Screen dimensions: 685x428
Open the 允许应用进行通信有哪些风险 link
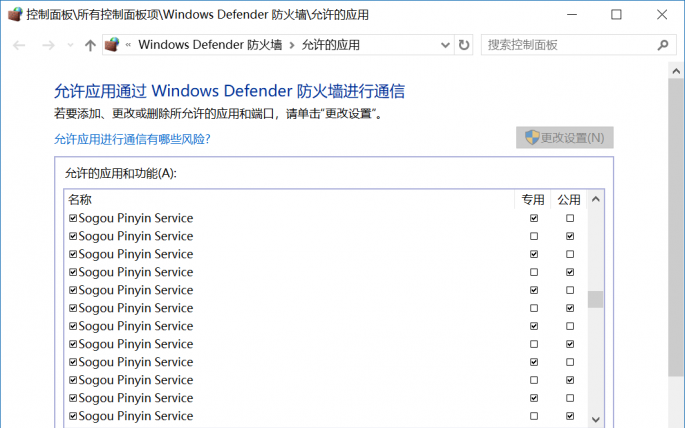point(132,139)
